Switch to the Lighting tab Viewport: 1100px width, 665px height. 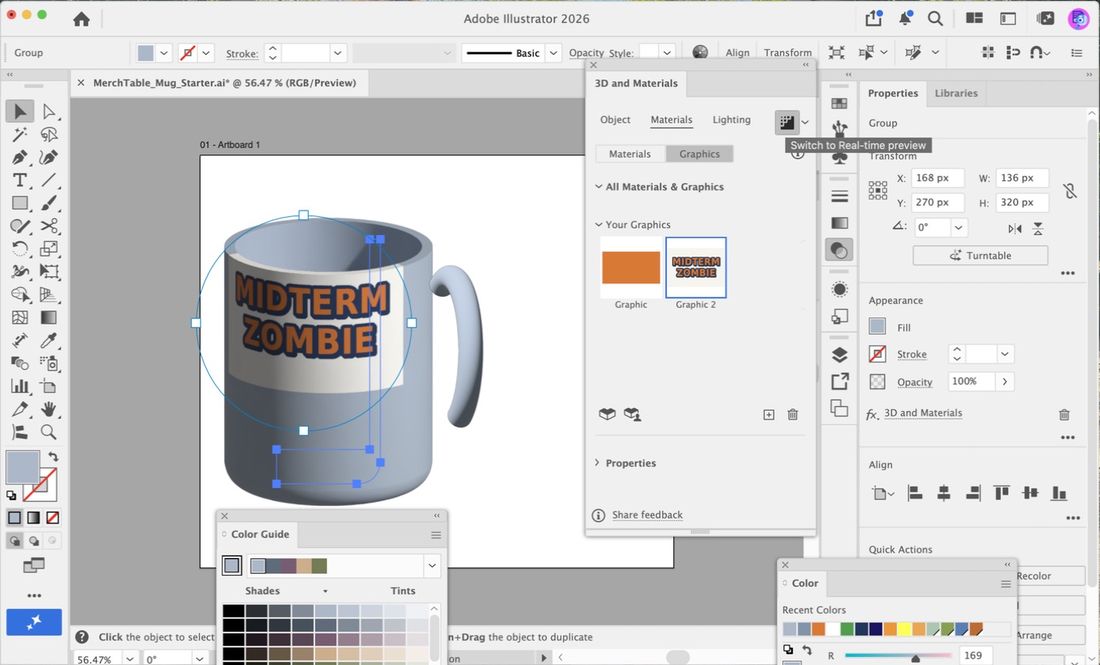click(732, 120)
